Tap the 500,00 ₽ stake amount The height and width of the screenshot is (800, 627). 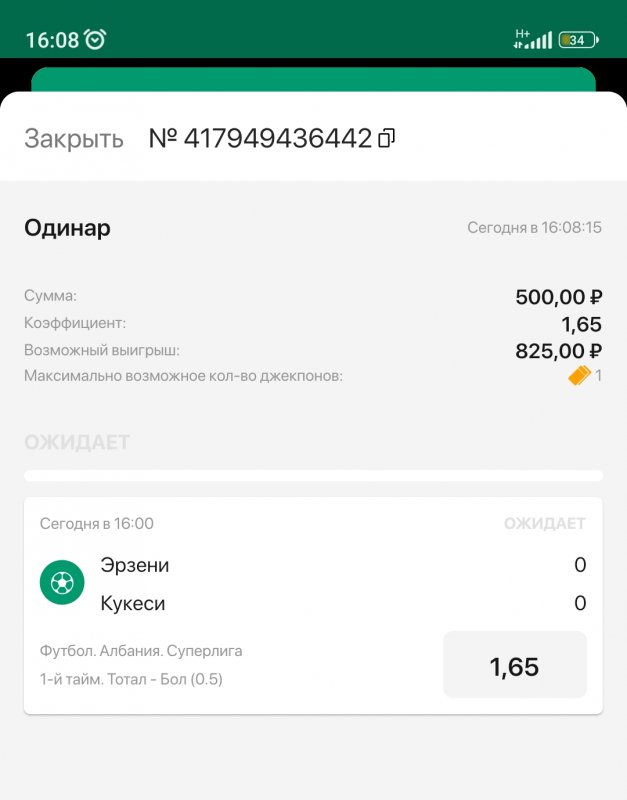pyautogui.click(x=558, y=297)
